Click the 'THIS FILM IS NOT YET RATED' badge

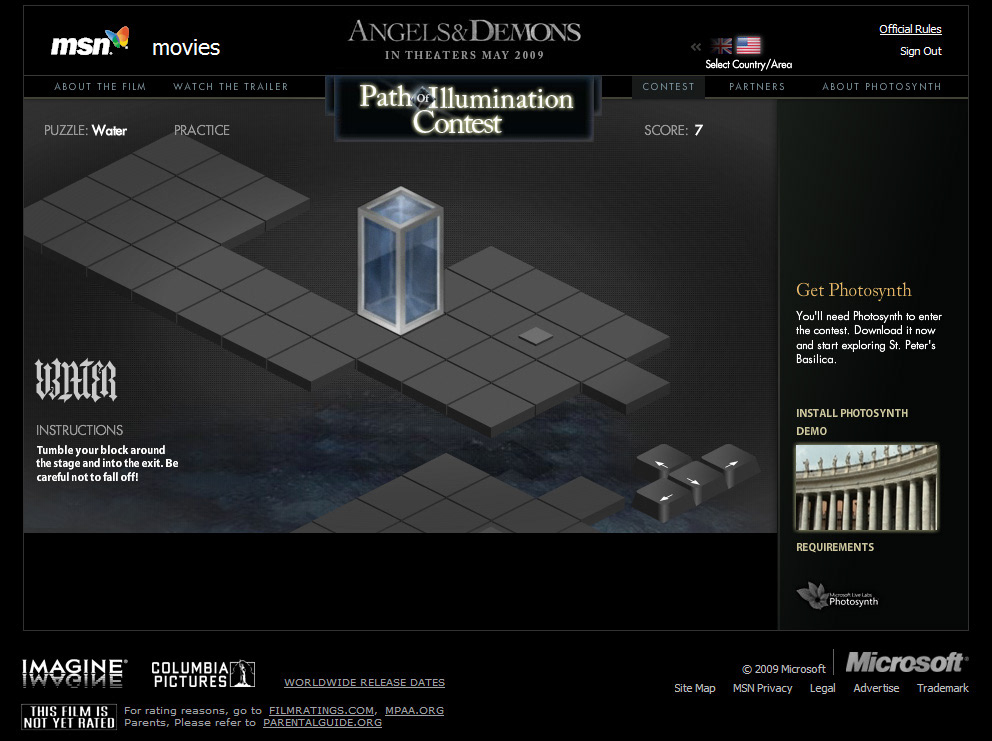point(69,717)
